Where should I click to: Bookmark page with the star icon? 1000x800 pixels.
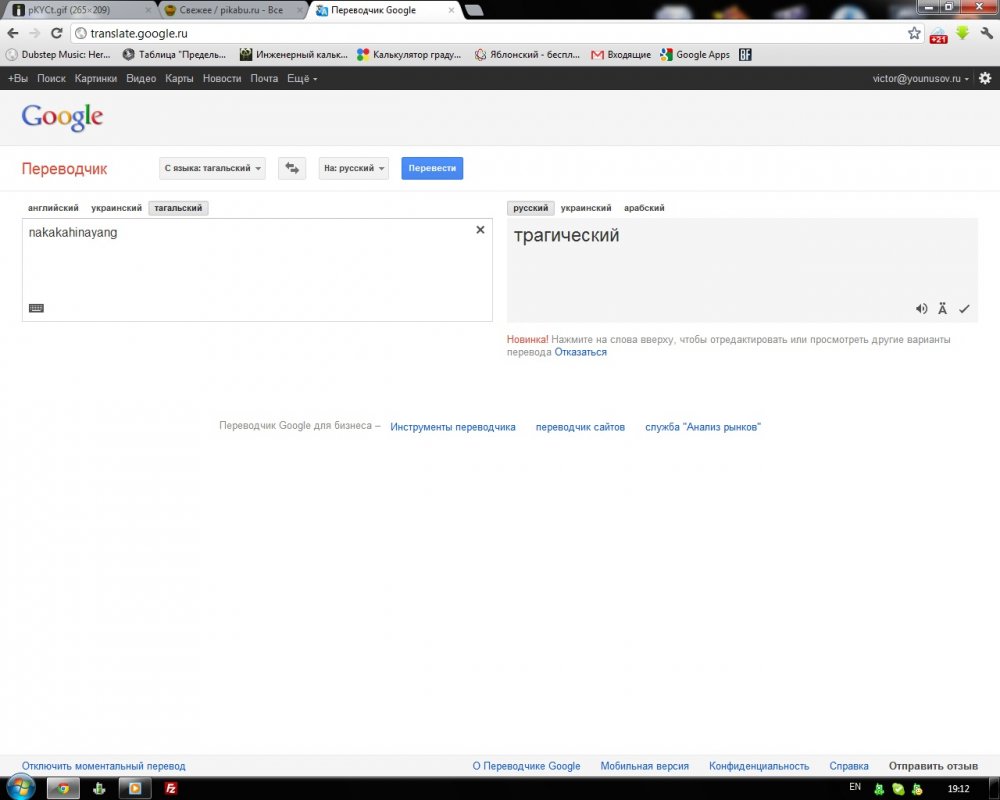point(914,33)
